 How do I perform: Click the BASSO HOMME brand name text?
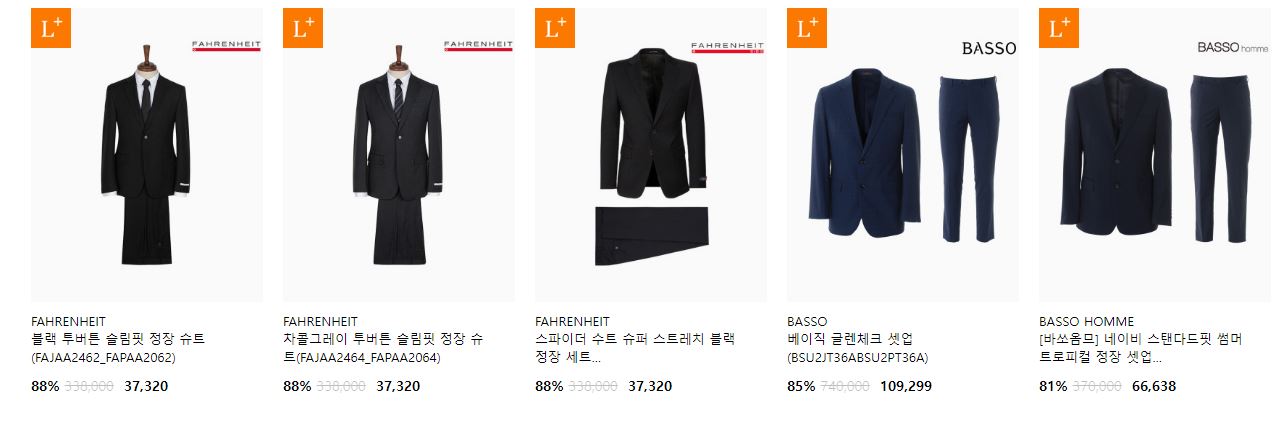(1087, 321)
